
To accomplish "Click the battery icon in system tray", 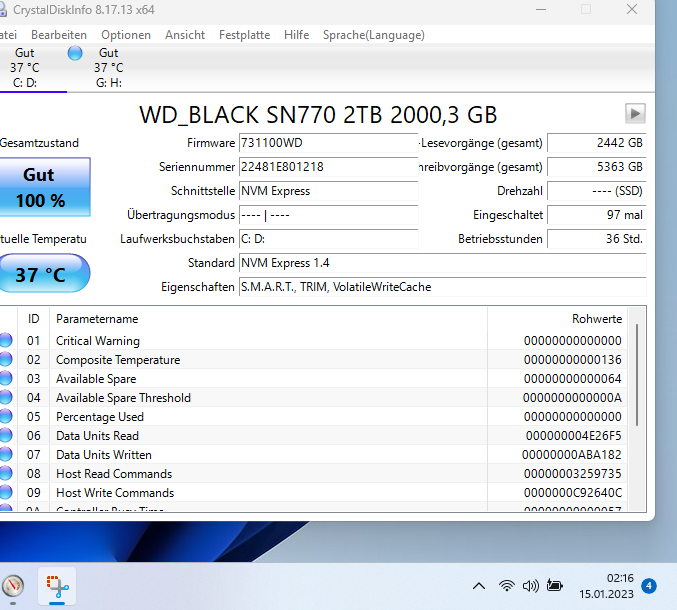I will [555, 586].
